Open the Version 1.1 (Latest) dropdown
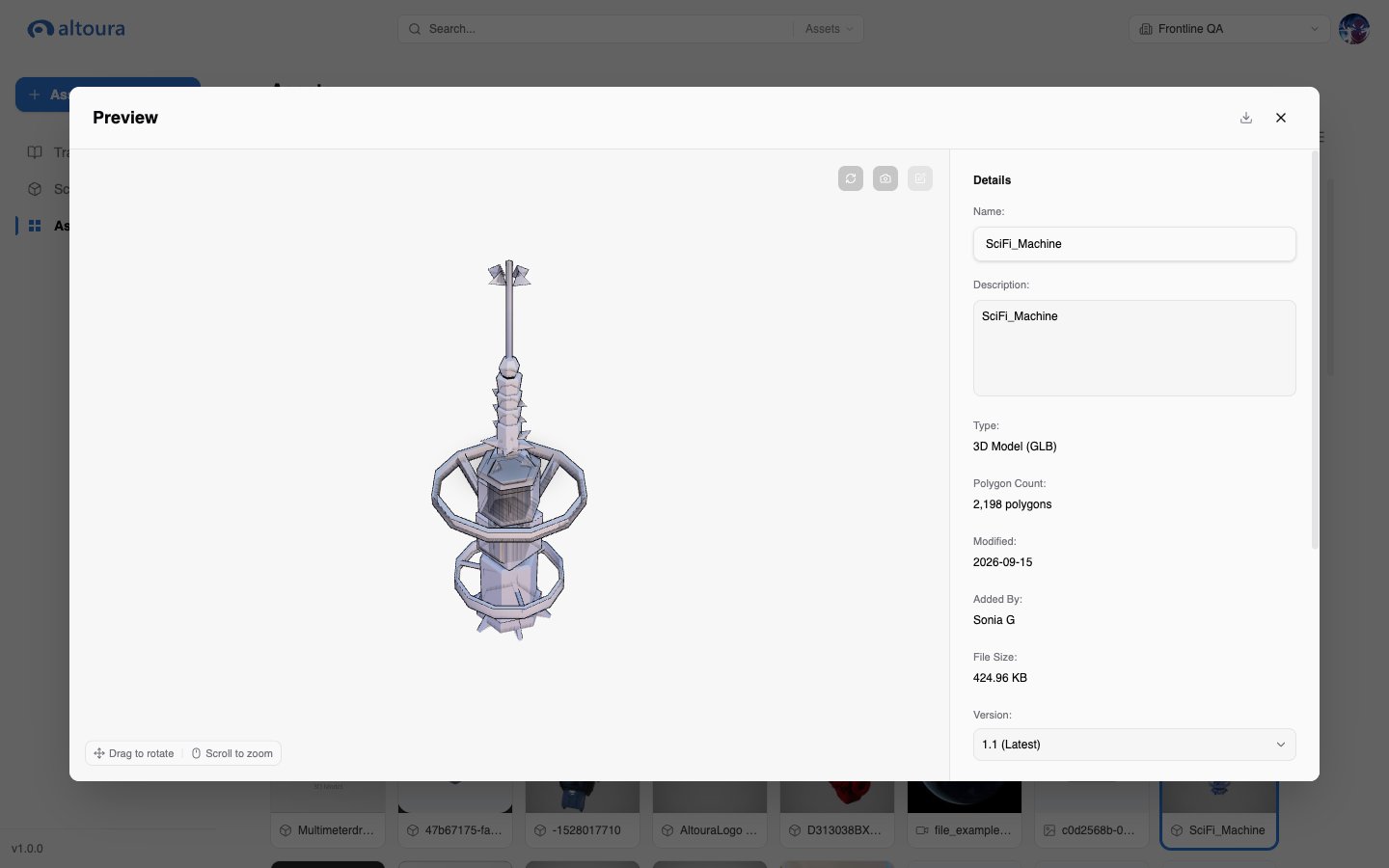This screenshot has height=868, width=1389. point(1134,745)
